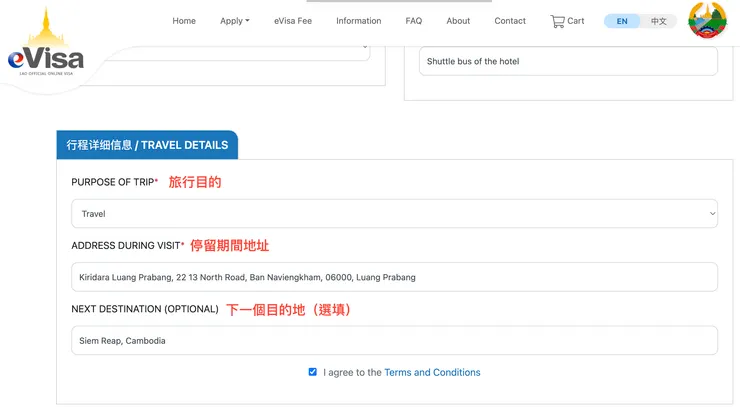Open the Contact page
The height and width of the screenshot is (416, 740).
click(510, 21)
